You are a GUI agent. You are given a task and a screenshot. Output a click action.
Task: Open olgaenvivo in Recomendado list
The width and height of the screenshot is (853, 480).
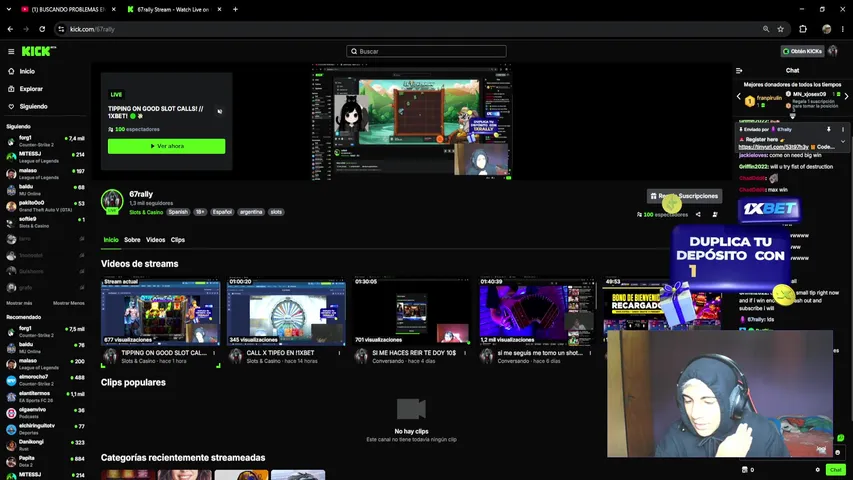(x=46, y=413)
